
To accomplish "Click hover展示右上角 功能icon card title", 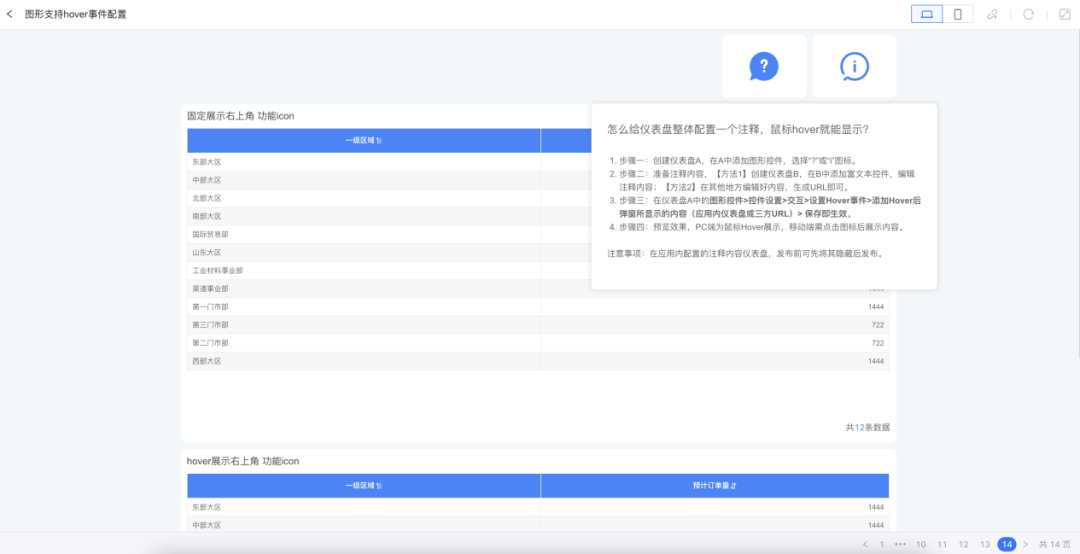I will point(243,461).
